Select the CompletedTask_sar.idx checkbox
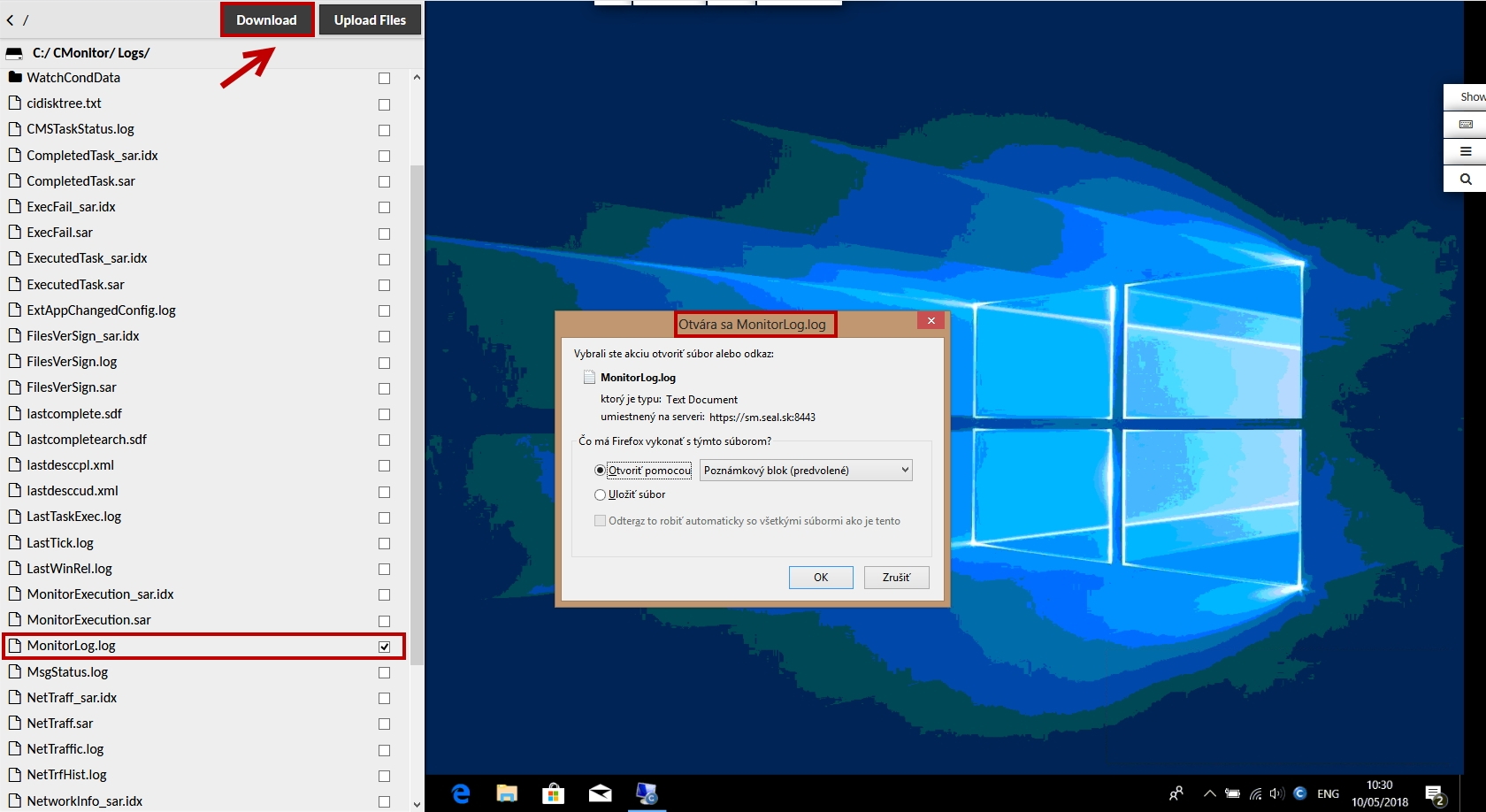The image size is (1486, 812). click(x=384, y=156)
